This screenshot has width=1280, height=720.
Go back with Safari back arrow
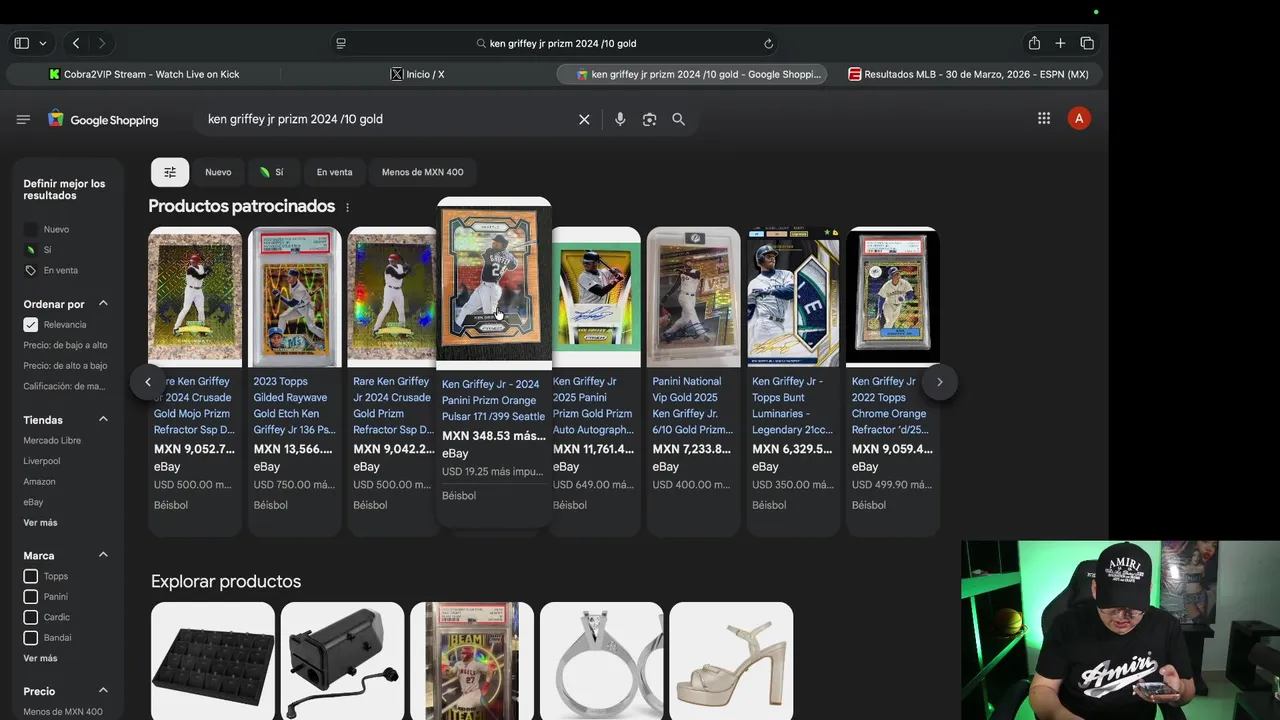click(x=76, y=43)
